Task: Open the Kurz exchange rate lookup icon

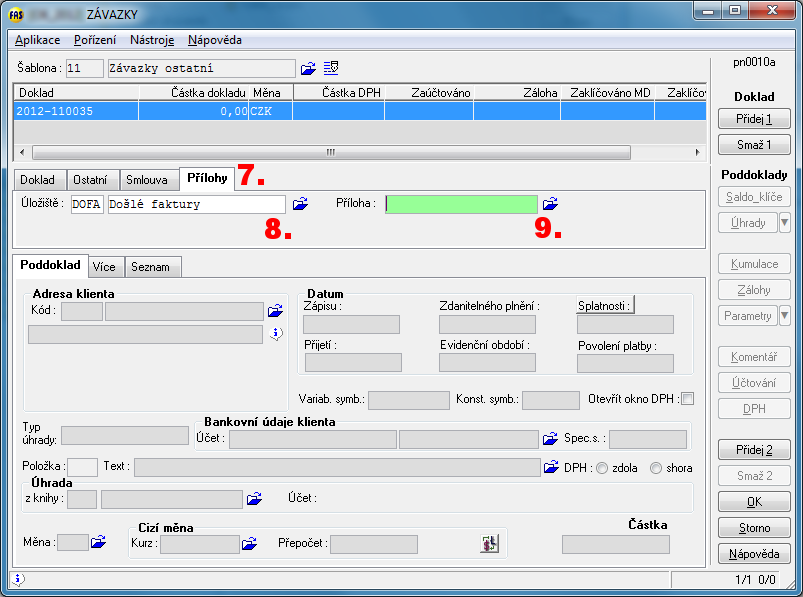Action: (x=249, y=544)
